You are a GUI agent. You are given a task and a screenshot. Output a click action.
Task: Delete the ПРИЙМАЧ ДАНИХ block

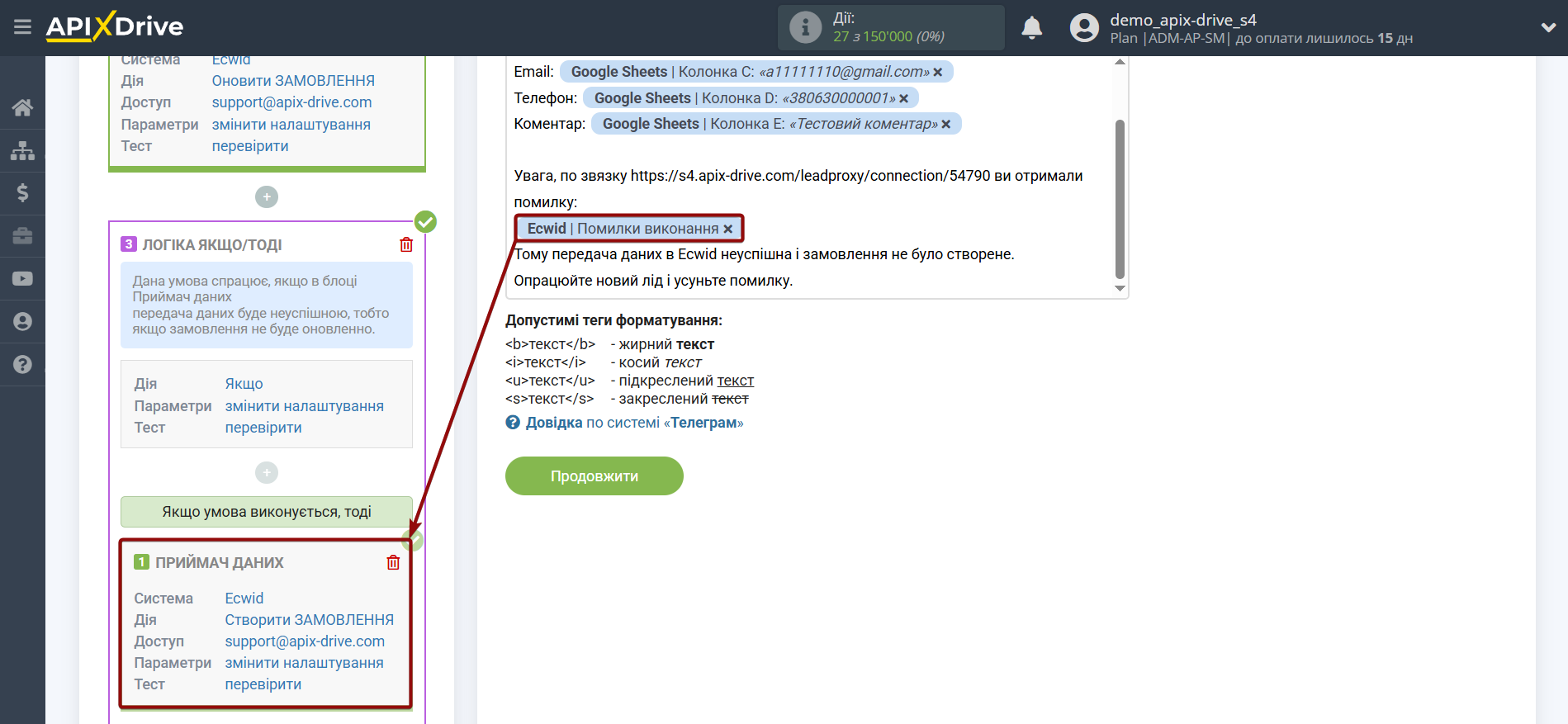click(393, 562)
